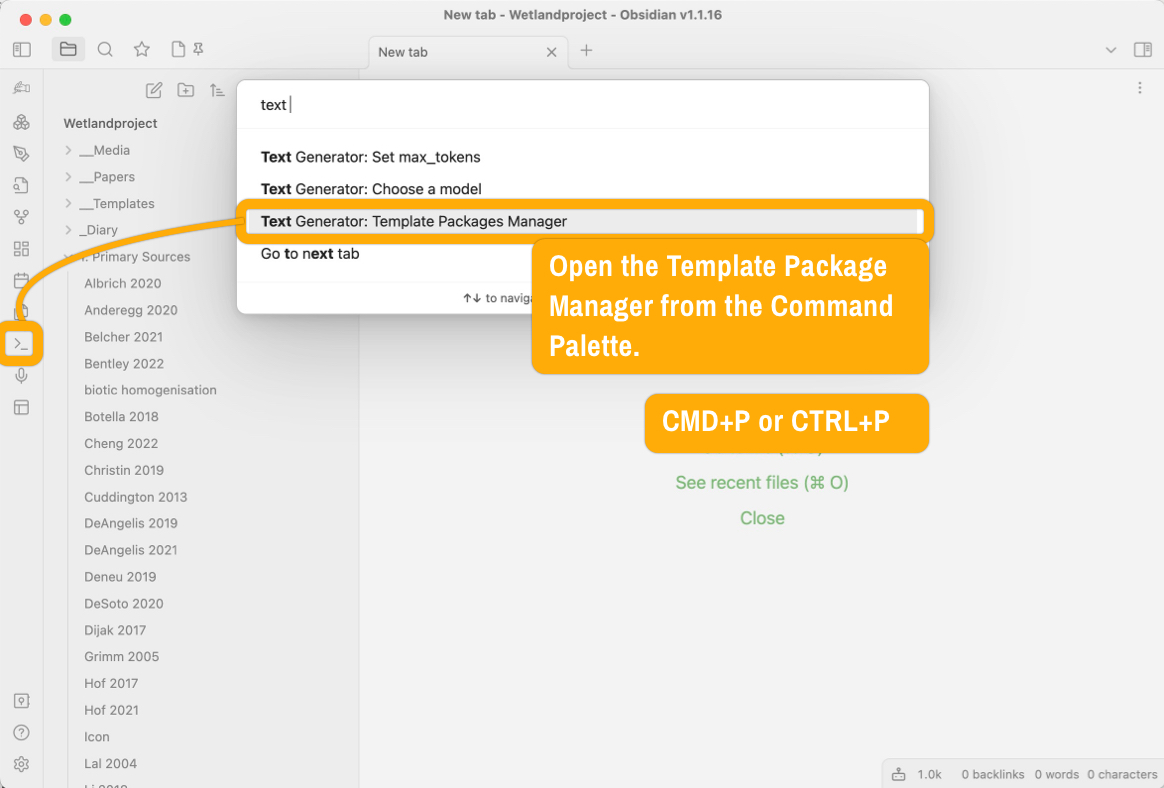Open graph view ribbon icon
Viewport: 1164px width, 788px height.
coord(22,217)
